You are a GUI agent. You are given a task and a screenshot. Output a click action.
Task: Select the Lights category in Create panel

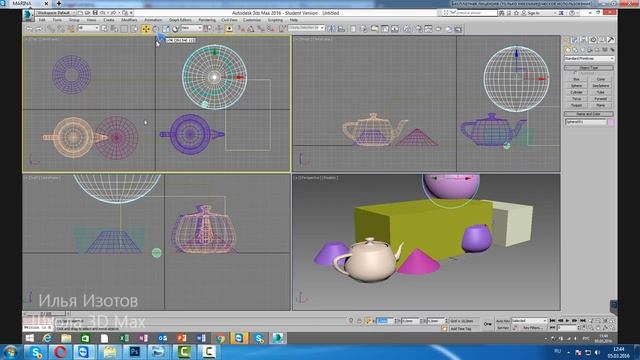[x=582, y=50]
